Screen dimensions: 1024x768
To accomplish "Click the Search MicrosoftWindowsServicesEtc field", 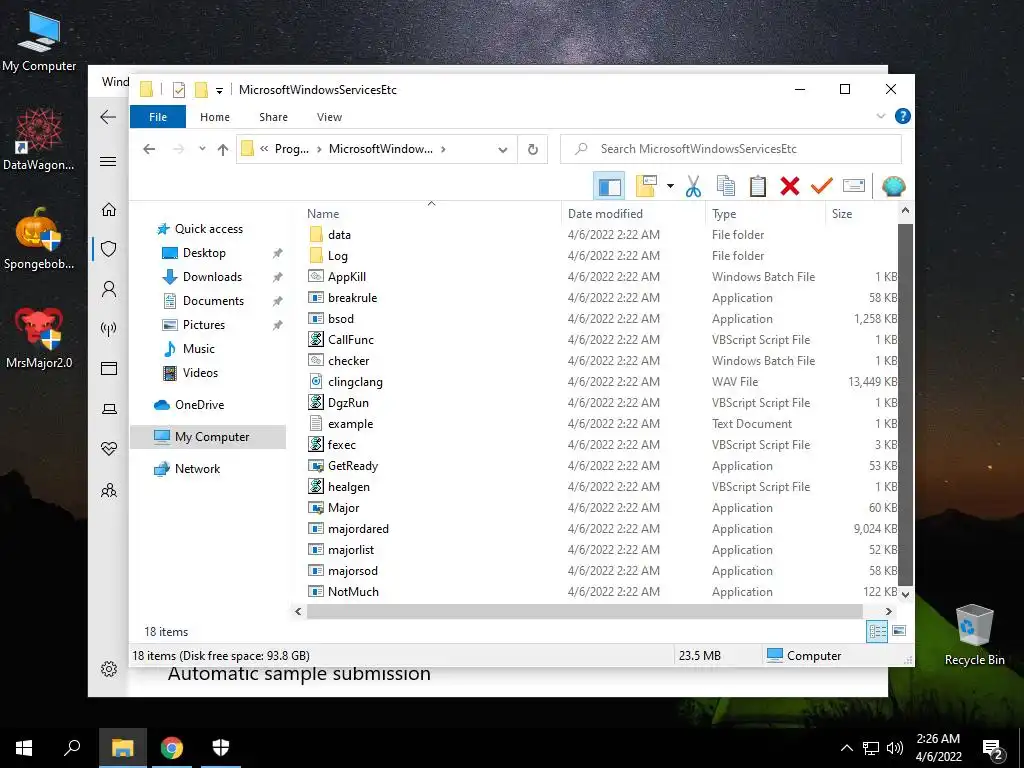I will coord(731,149).
